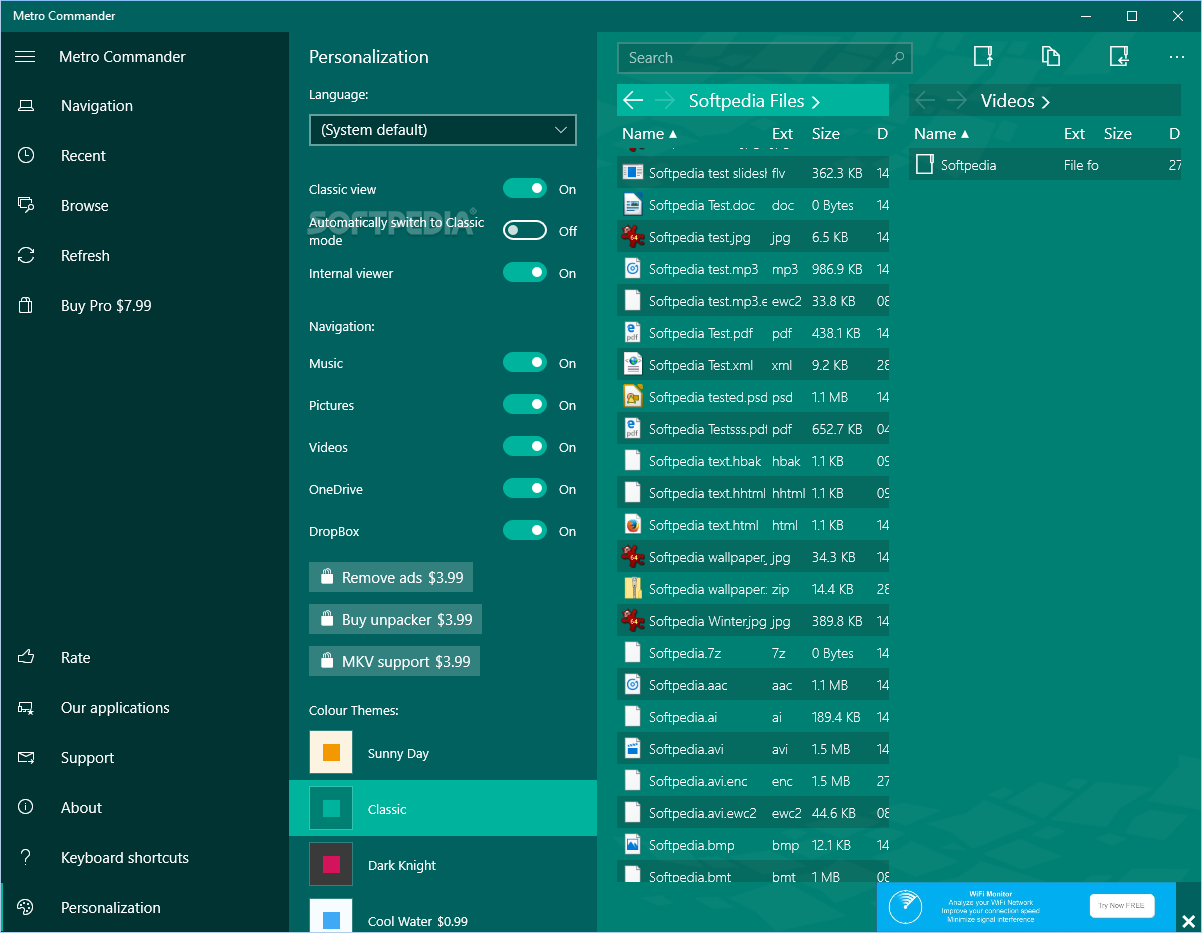Select Softpedia folder in Videos pane
The image size is (1202, 933).
1045,165
